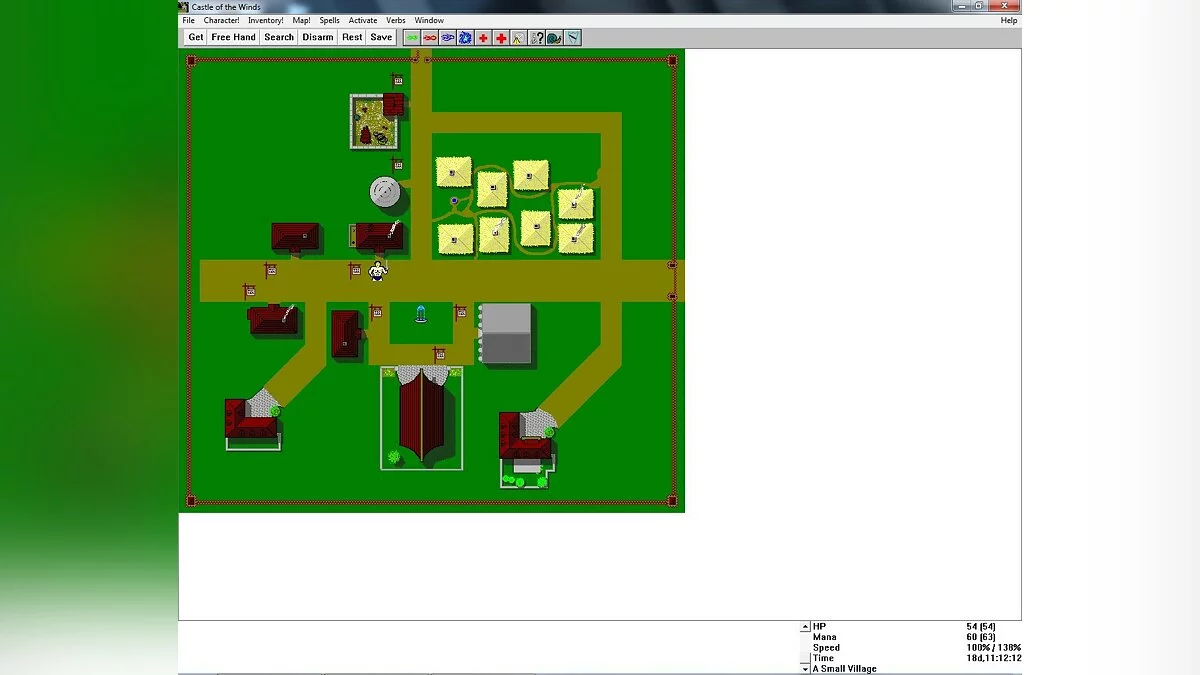Click the Search toolbar button

(x=279, y=37)
